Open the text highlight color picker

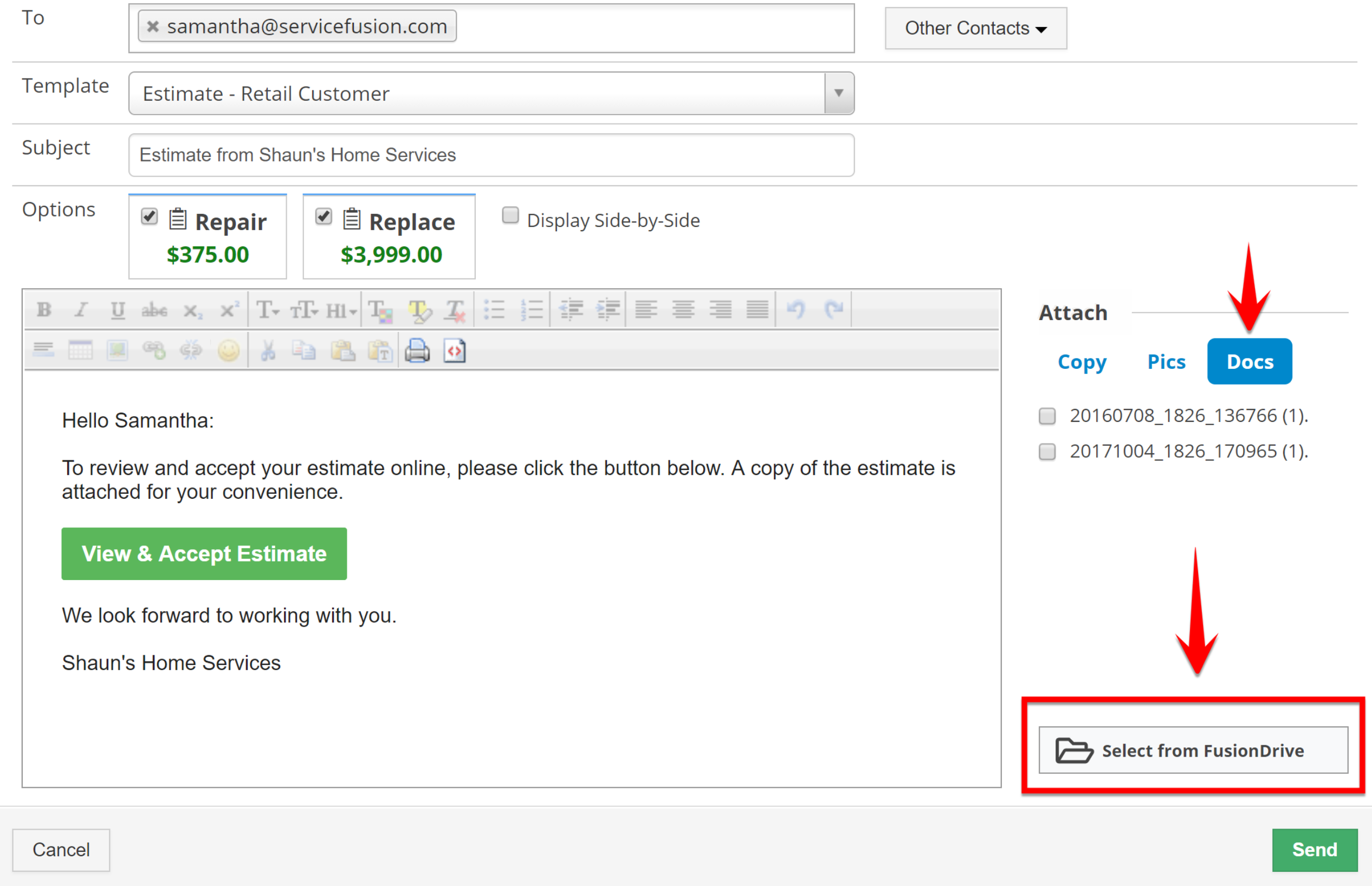[419, 310]
